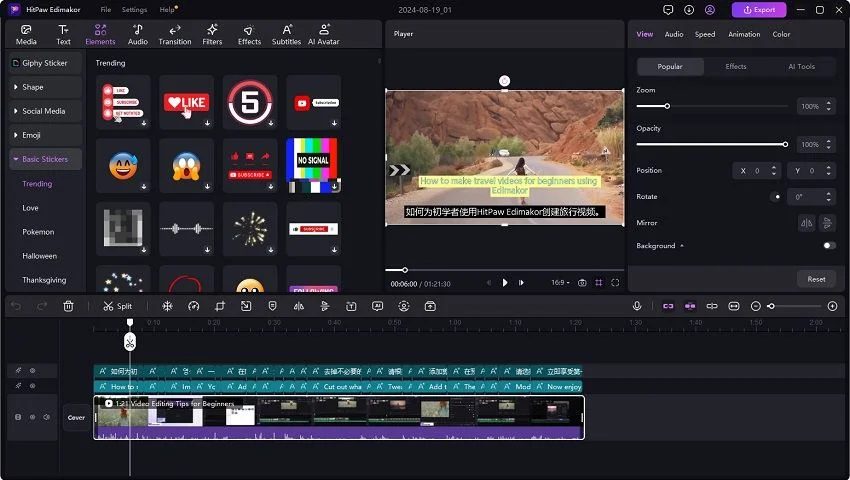Image resolution: width=850 pixels, height=480 pixels.
Task: Click the Reset button
Action: coord(816,279)
